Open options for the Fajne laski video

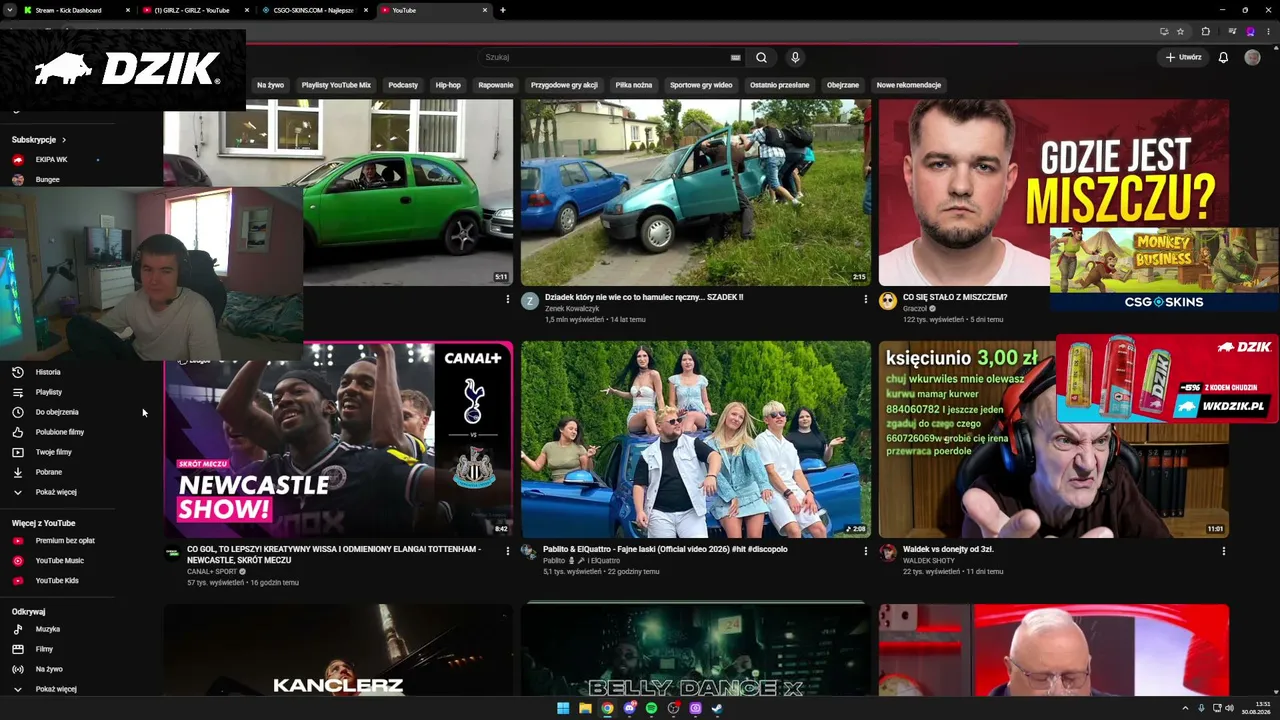[x=865, y=551]
